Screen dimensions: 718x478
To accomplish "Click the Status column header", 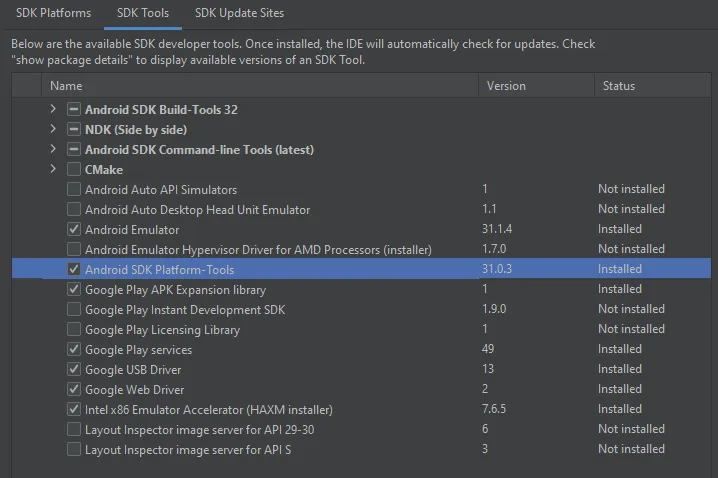I will [x=619, y=86].
